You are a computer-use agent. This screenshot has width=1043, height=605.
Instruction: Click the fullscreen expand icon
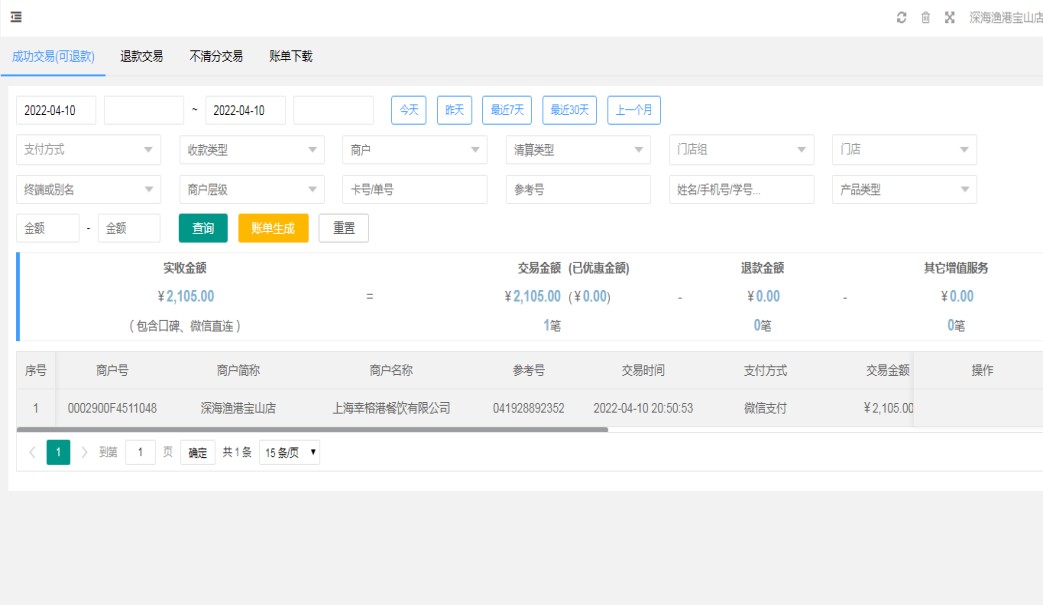[x=949, y=18]
